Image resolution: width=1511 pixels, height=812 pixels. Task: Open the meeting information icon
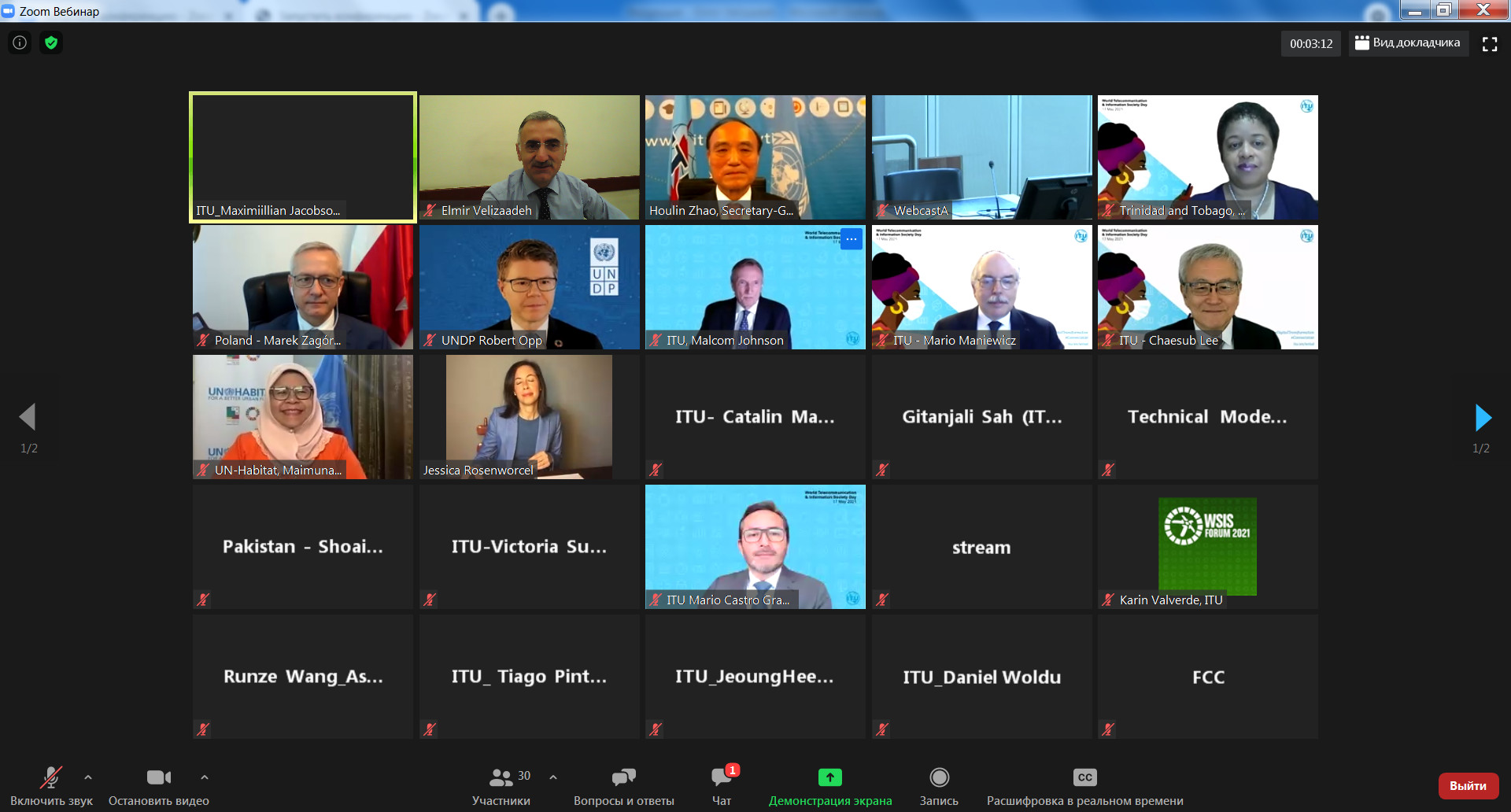coord(20,42)
